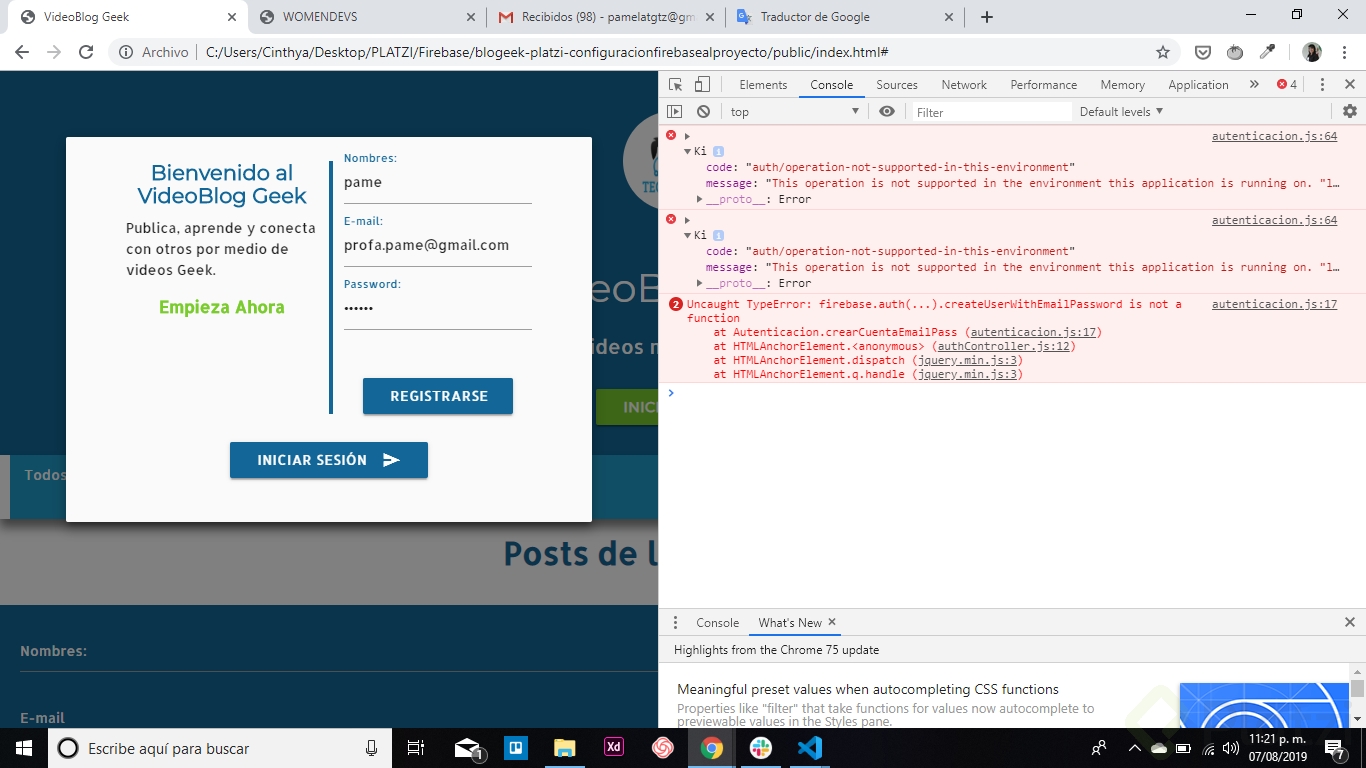The image size is (1366, 768).
Task: Click the OneDrive icon in system tray
Action: click(1159, 747)
